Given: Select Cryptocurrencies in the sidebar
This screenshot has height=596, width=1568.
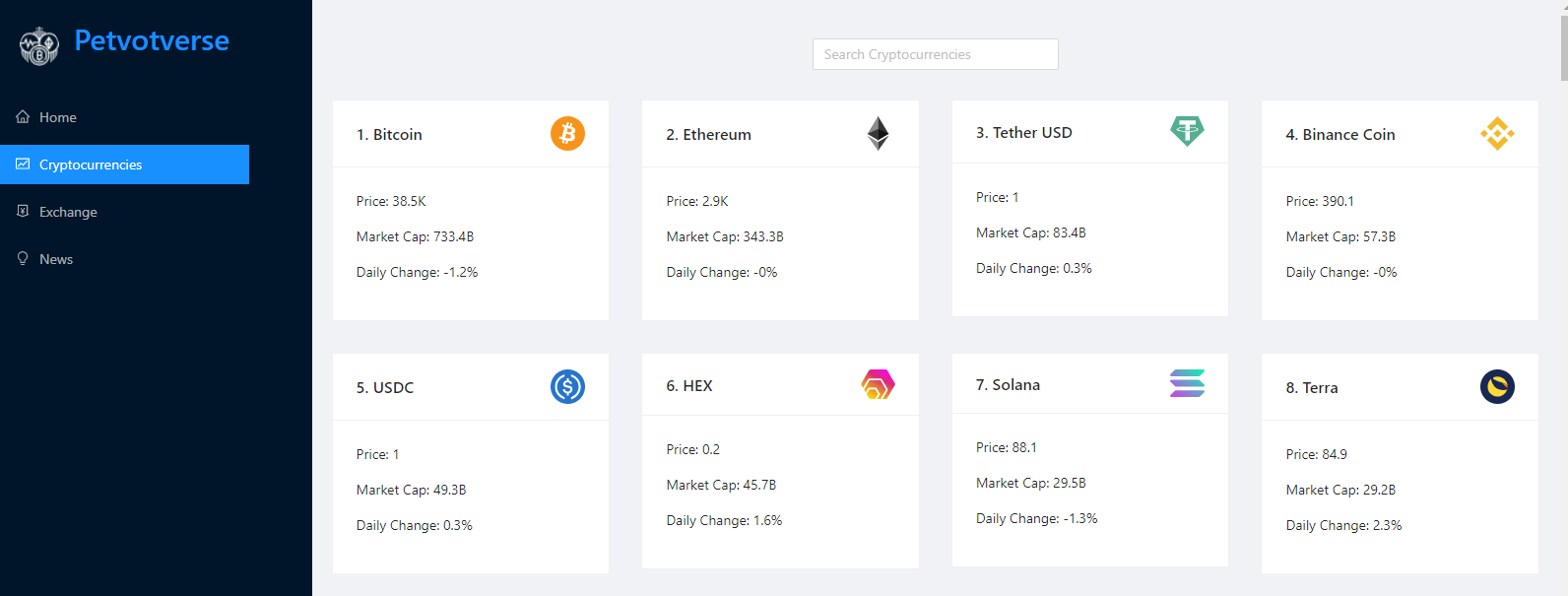Looking at the screenshot, I should 91,165.
